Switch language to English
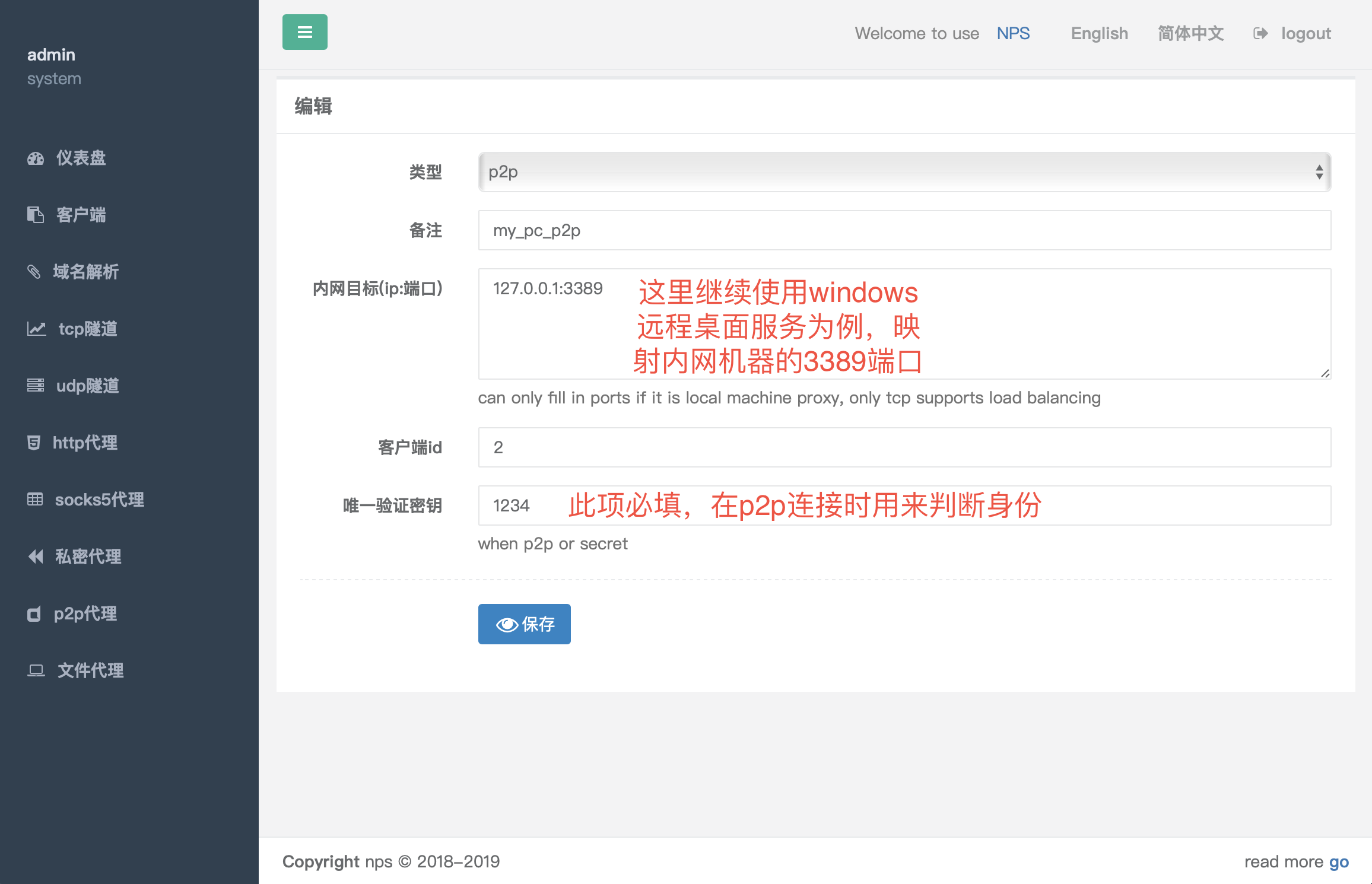The height and width of the screenshot is (884, 1372). (1099, 33)
